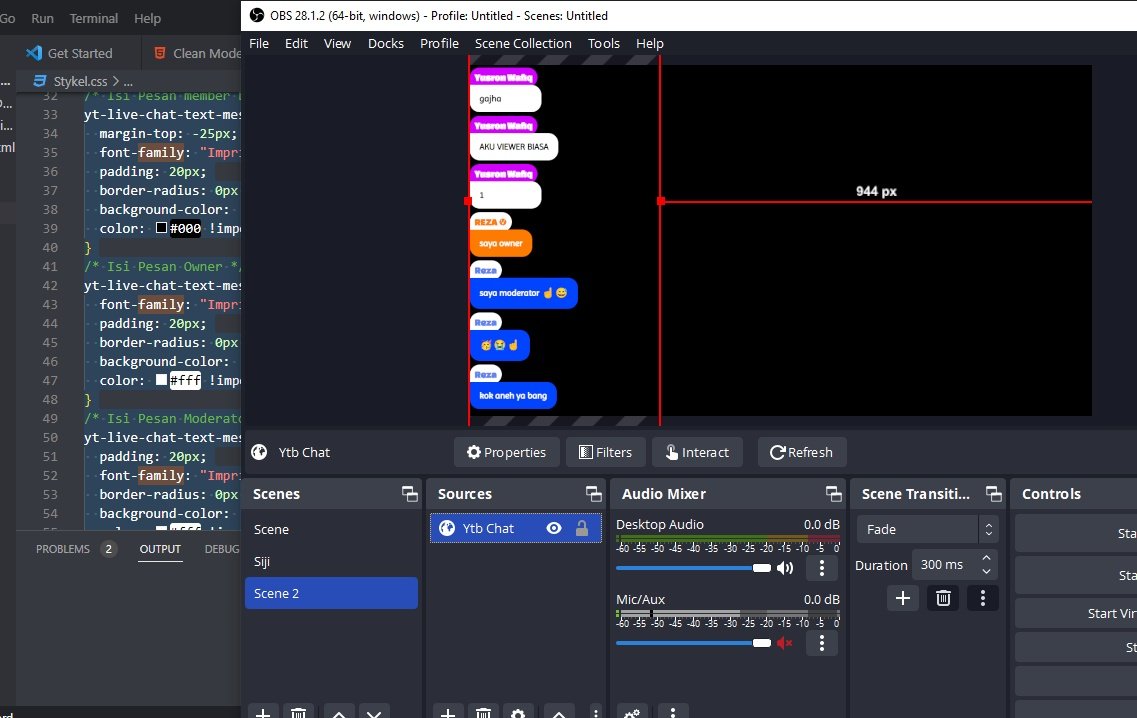The height and width of the screenshot is (718, 1137).
Task: Open VS Code Terminal menu
Action: (94, 18)
